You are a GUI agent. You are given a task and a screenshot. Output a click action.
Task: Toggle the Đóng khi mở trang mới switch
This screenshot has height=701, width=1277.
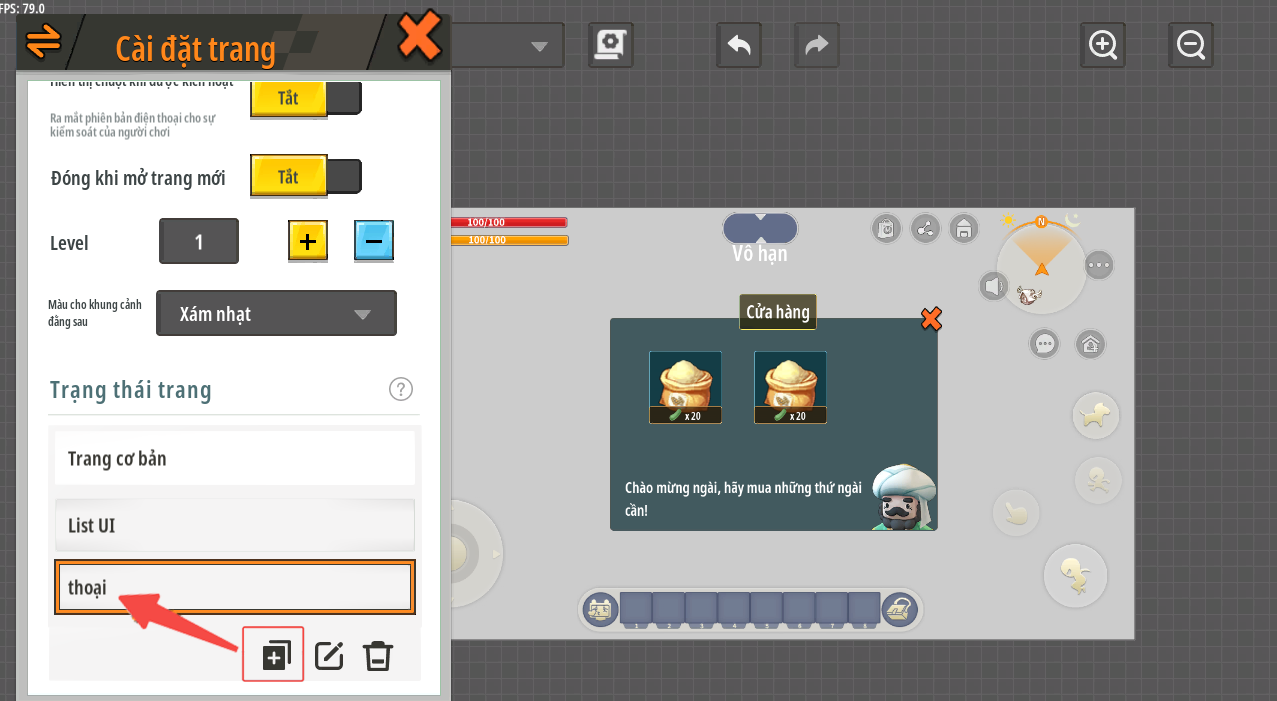point(305,177)
